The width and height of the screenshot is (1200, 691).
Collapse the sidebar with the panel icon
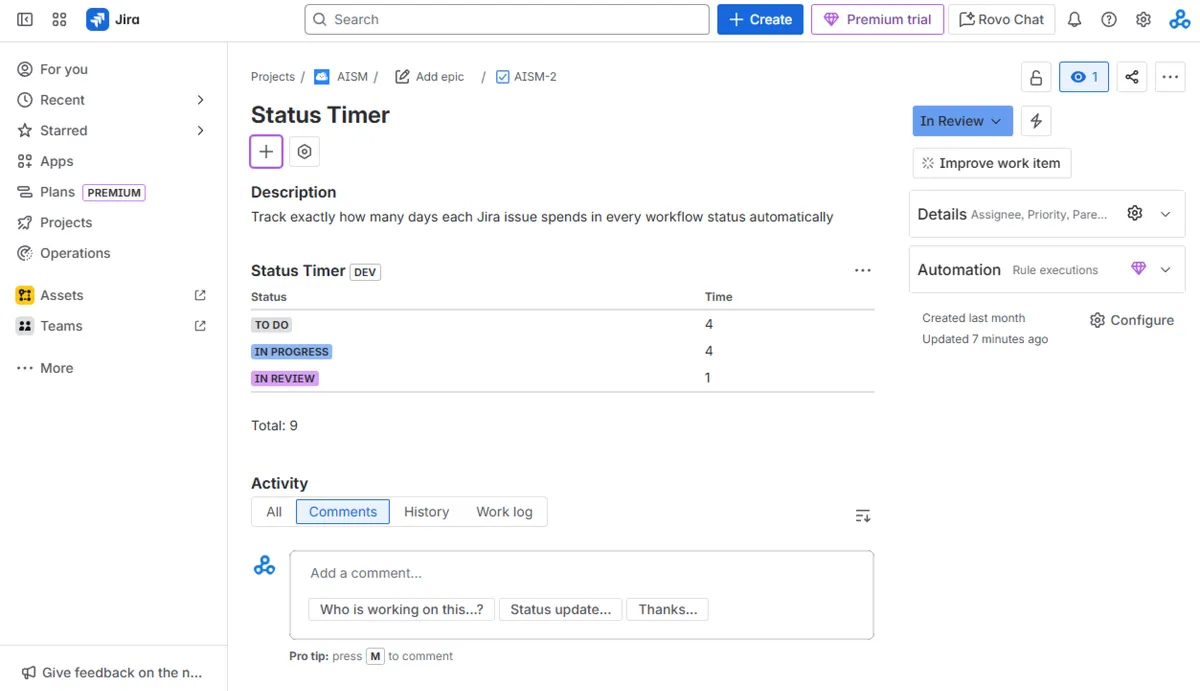point(25,19)
